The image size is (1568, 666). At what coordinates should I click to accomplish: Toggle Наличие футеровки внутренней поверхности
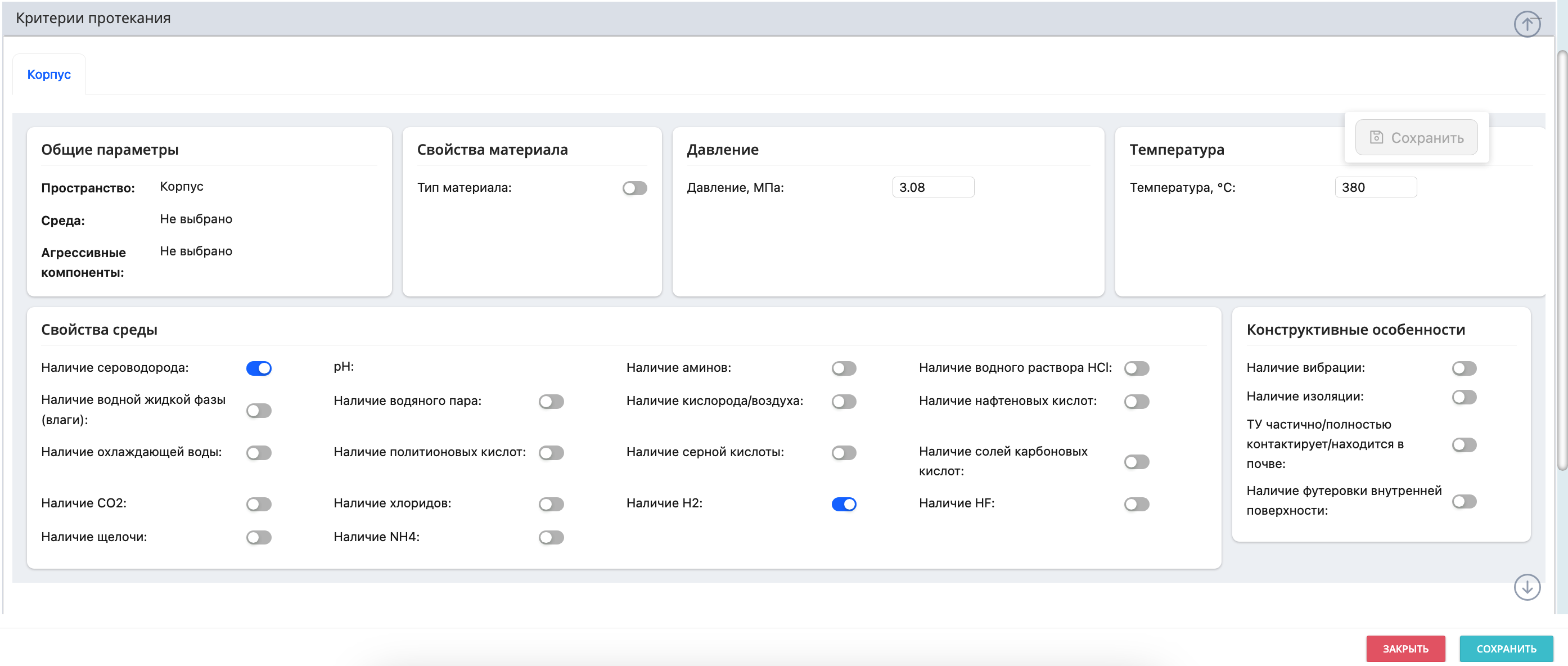(x=1464, y=502)
